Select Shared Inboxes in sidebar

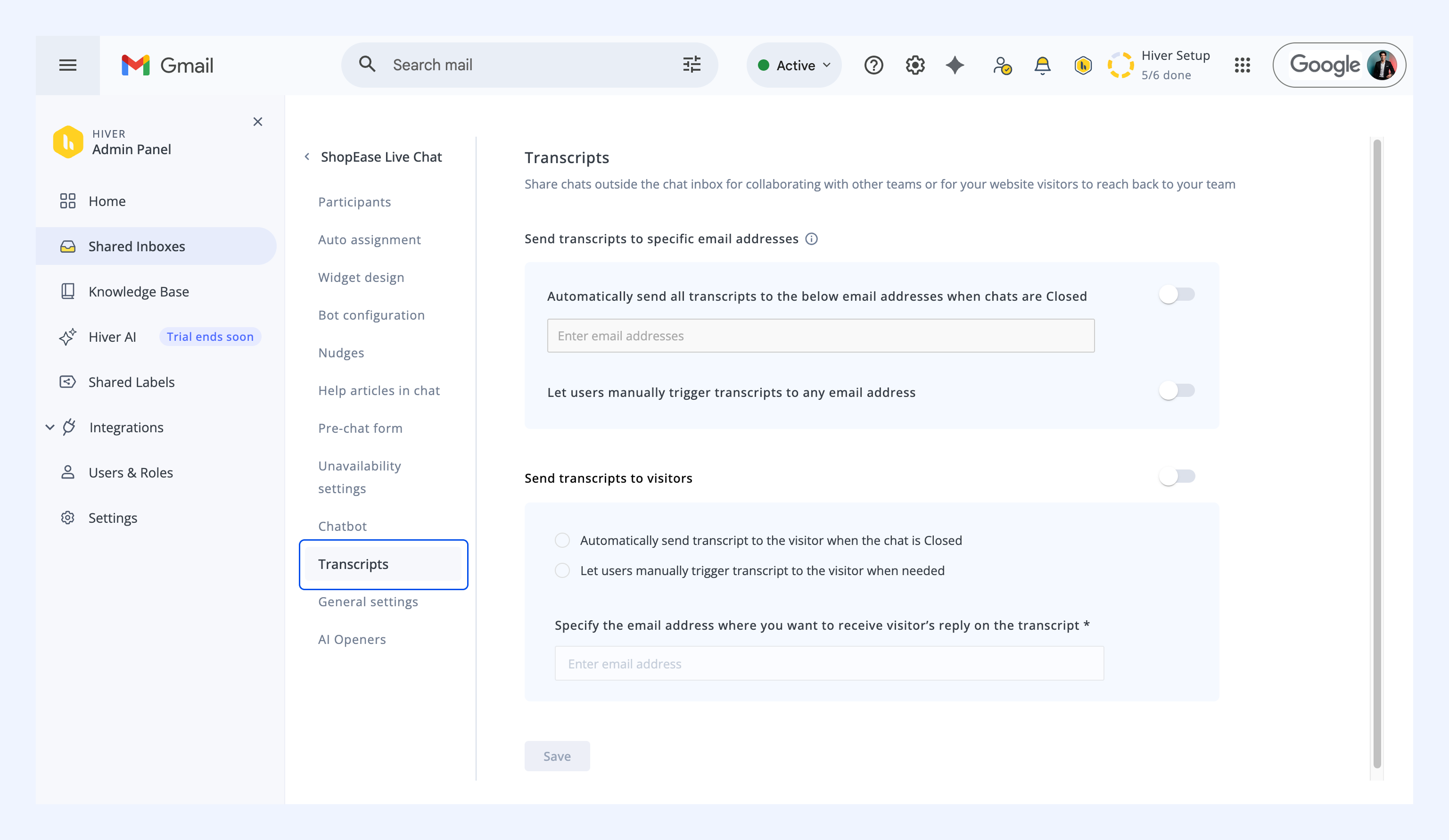[x=156, y=246]
